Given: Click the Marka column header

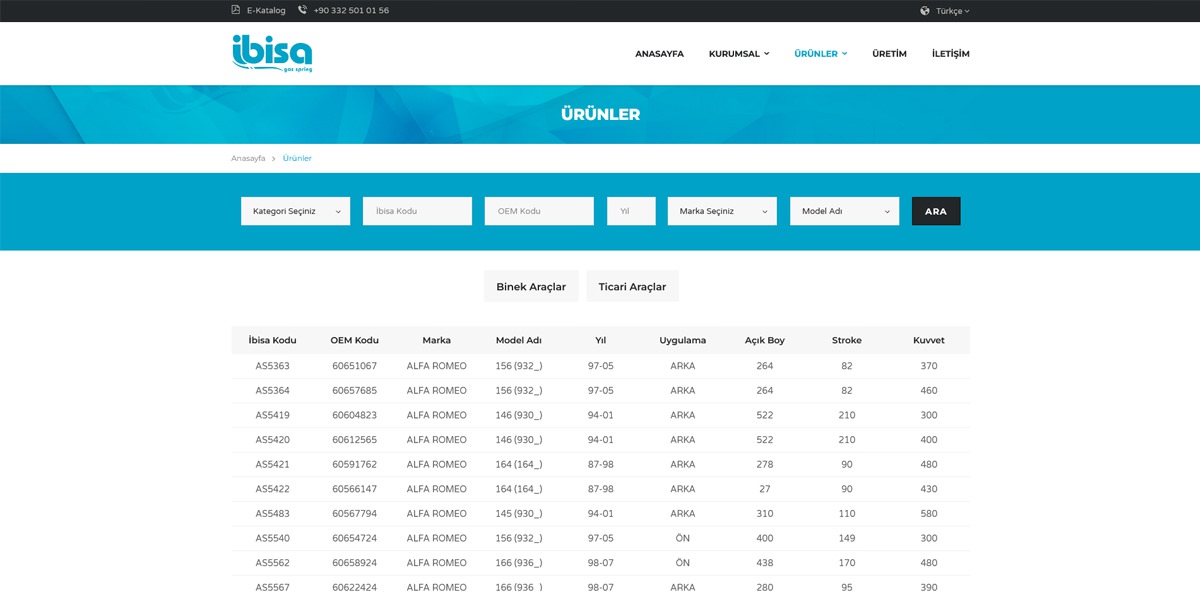Looking at the screenshot, I should [437, 340].
